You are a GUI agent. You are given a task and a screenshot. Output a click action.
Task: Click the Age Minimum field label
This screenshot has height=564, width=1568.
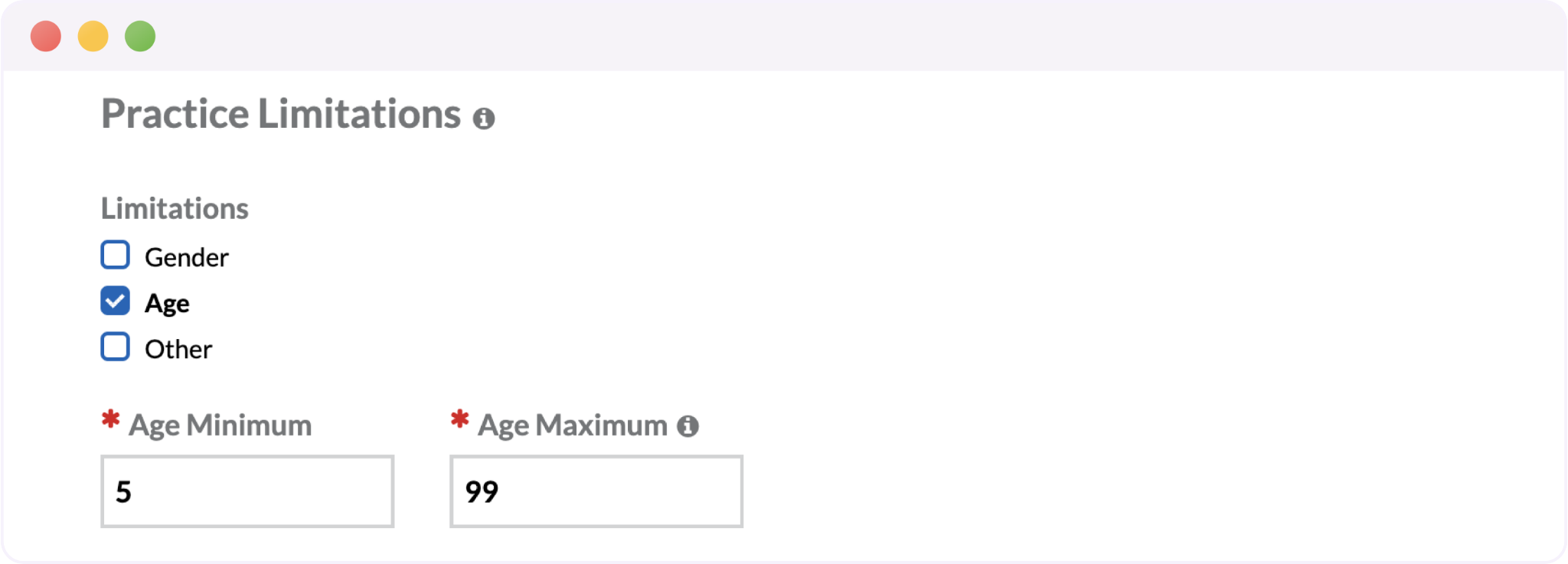[x=220, y=425]
